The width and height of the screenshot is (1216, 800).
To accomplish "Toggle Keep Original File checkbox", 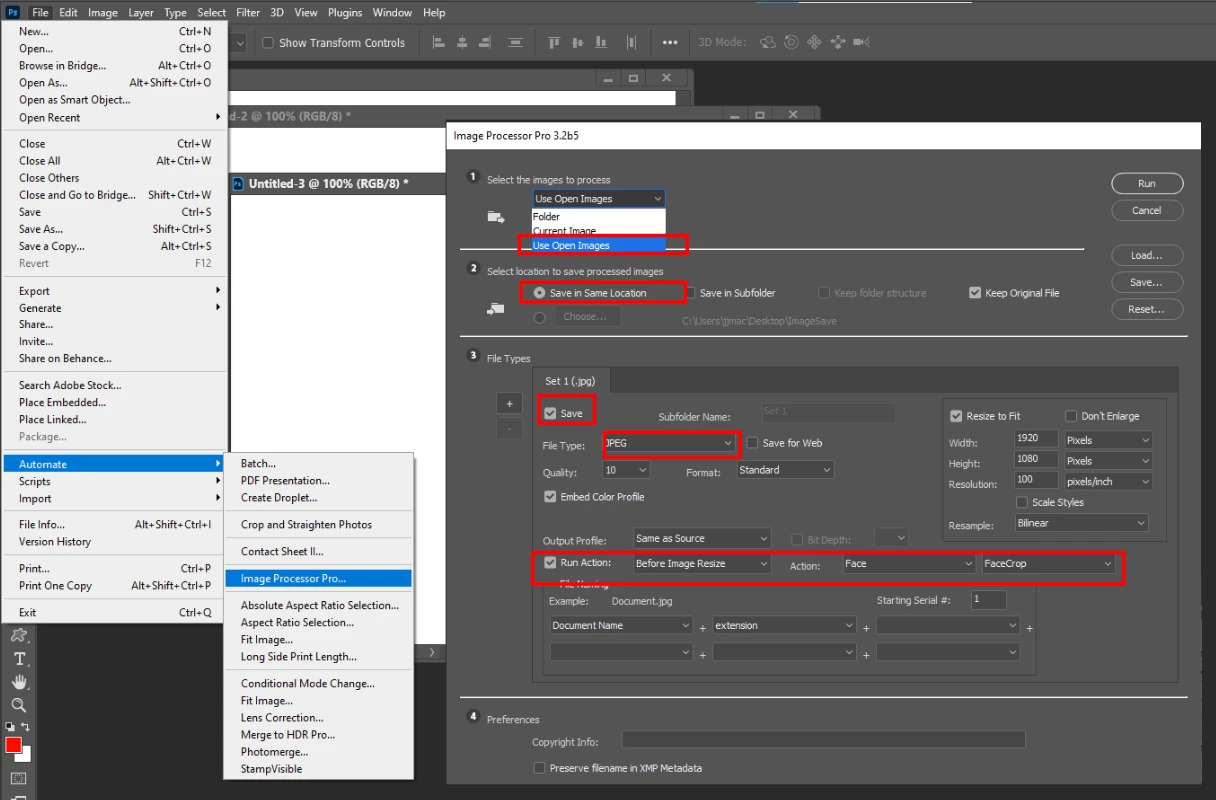I will point(975,293).
